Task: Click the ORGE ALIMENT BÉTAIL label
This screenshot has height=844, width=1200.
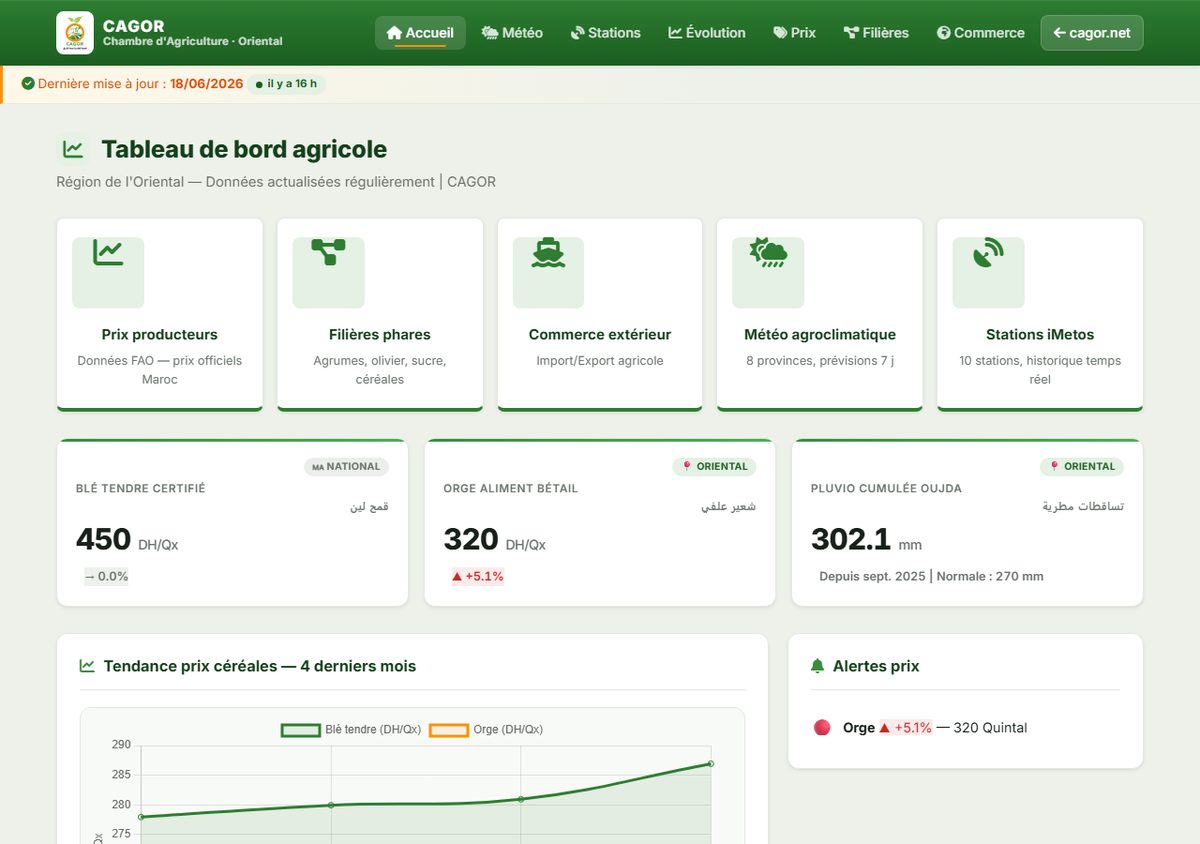Action: pyautogui.click(x=511, y=489)
